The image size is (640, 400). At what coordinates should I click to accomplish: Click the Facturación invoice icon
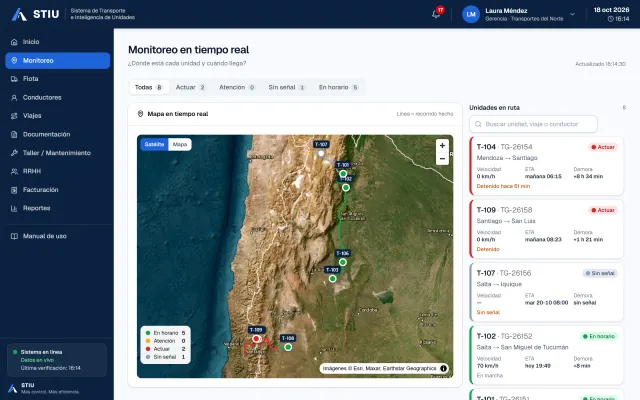(14, 190)
